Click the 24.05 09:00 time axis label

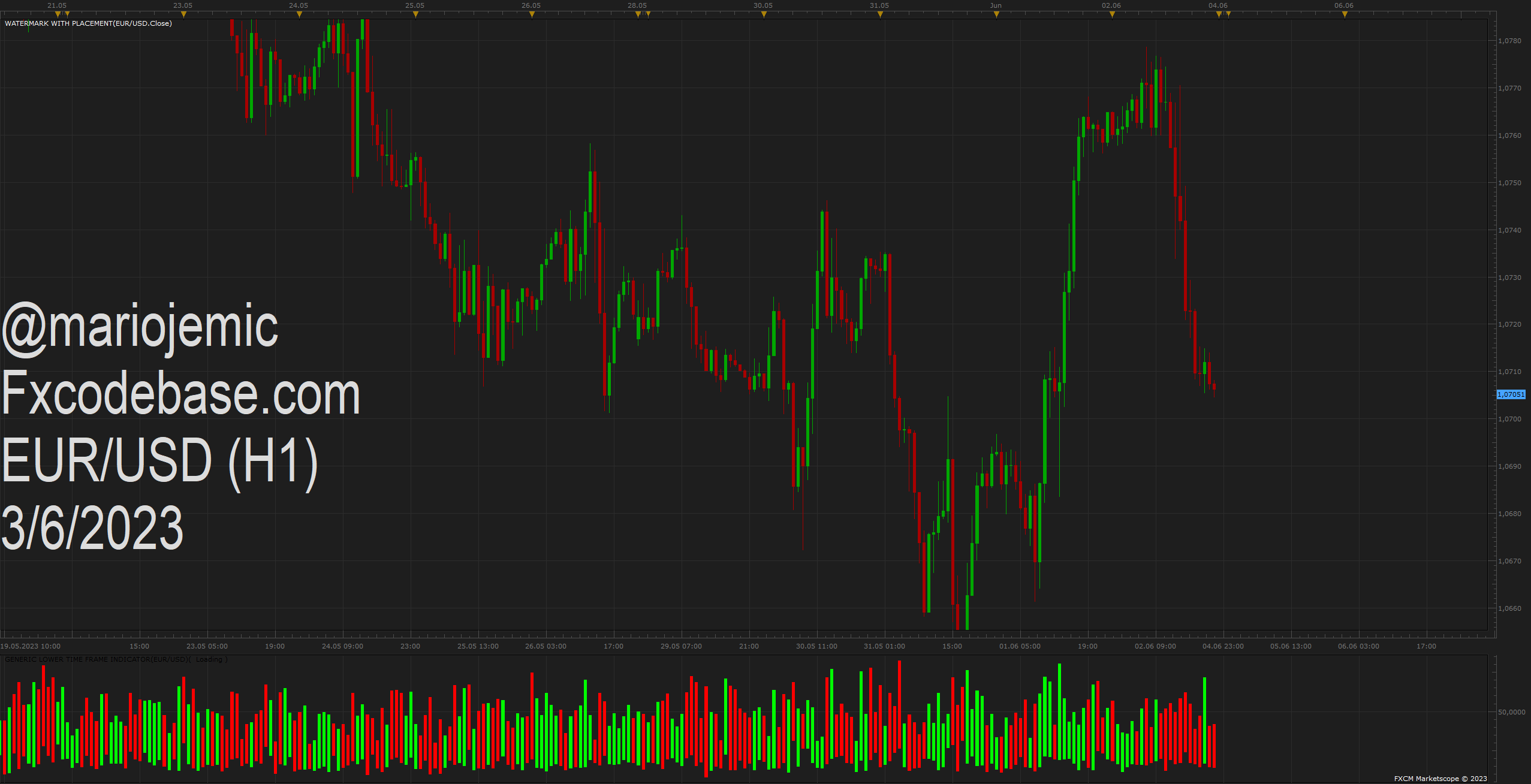[342, 646]
